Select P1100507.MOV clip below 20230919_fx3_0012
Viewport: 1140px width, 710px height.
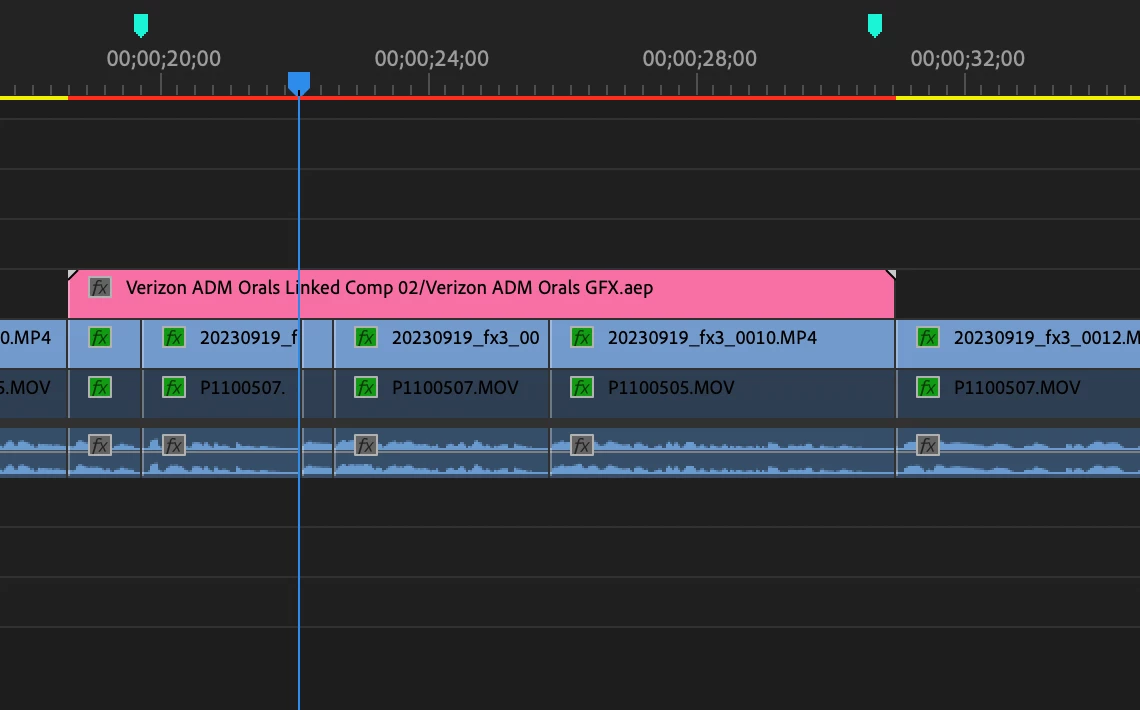coord(1019,393)
